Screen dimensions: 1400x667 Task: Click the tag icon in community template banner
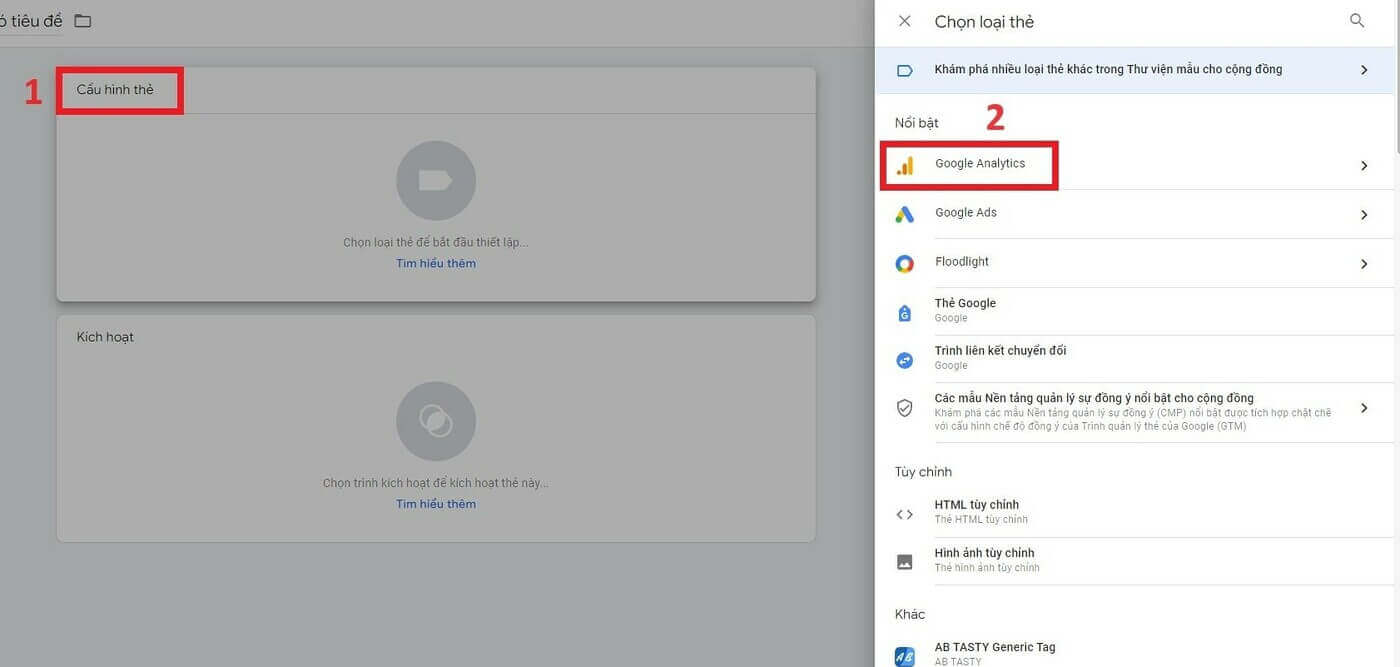tap(905, 70)
